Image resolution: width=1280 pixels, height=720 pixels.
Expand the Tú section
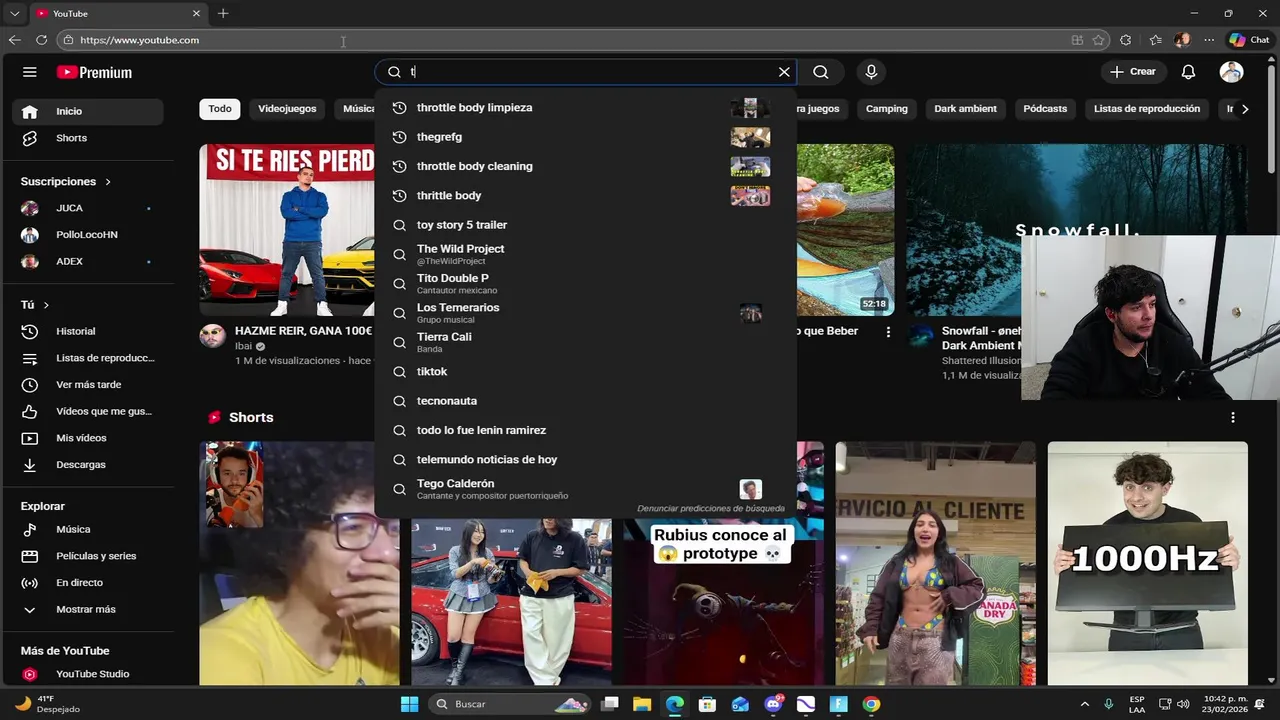point(35,305)
